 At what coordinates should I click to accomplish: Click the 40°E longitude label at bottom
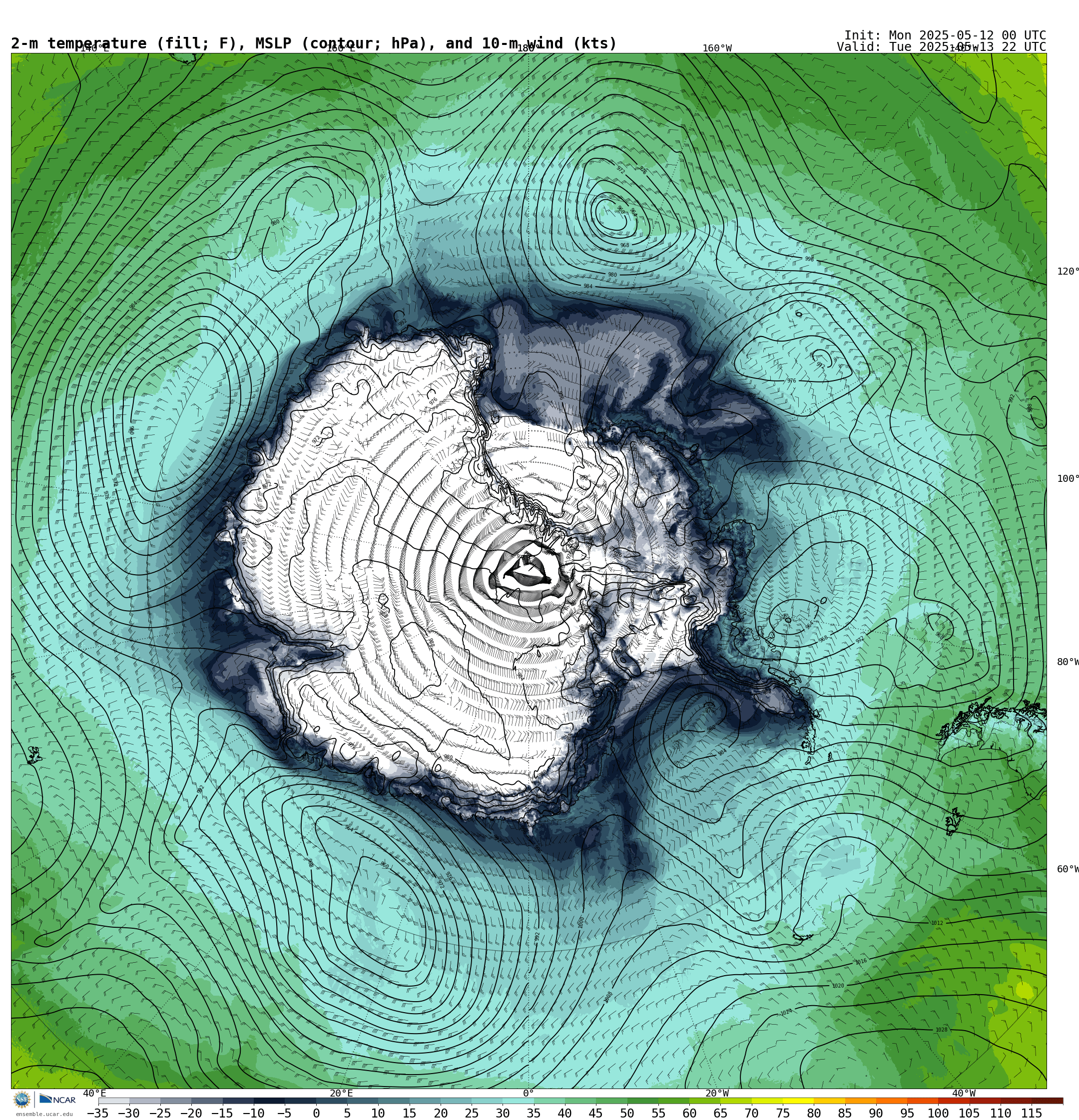pyautogui.click(x=94, y=1093)
